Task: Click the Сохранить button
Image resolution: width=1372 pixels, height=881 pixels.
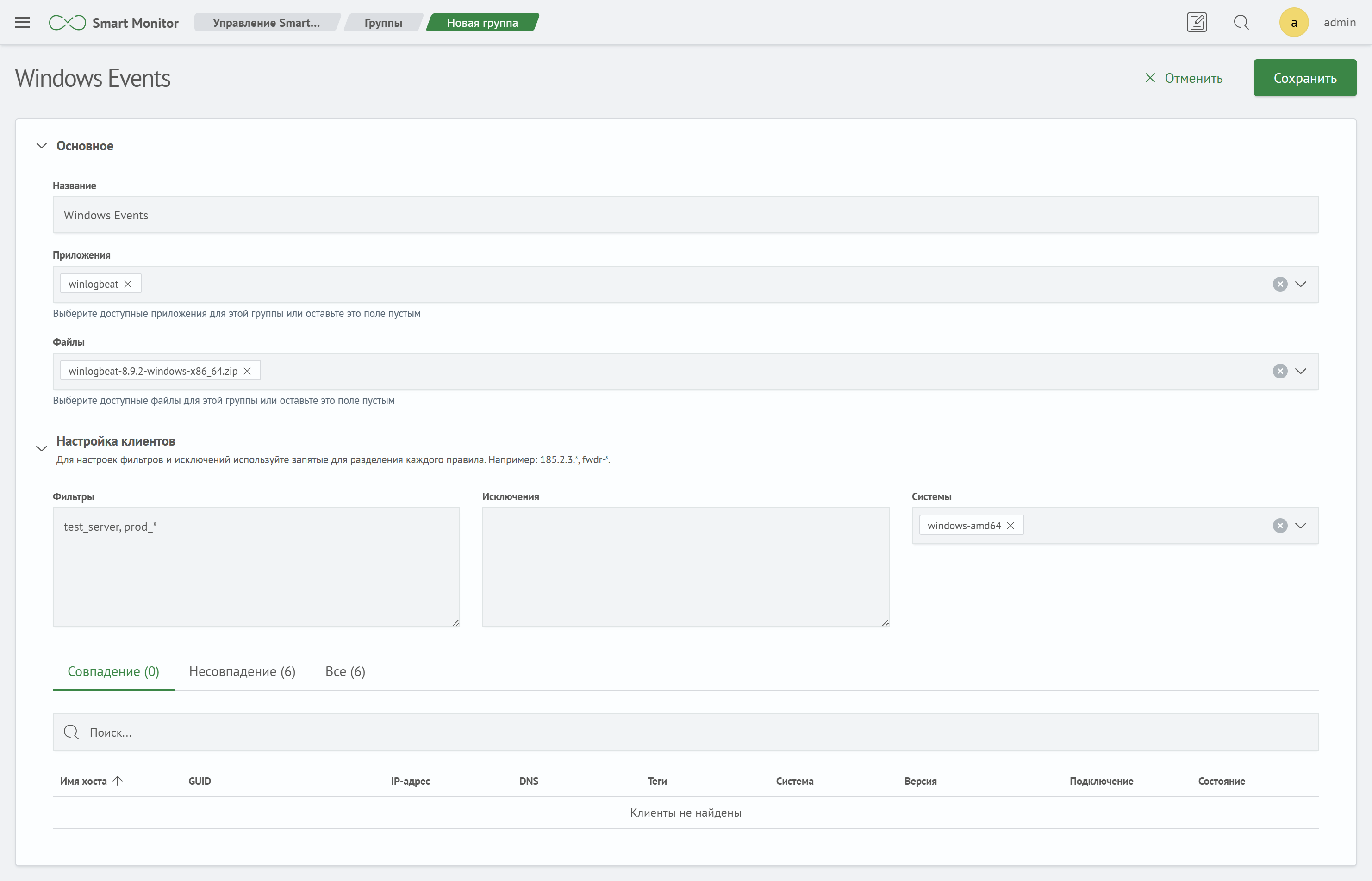Action: [x=1304, y=78]
